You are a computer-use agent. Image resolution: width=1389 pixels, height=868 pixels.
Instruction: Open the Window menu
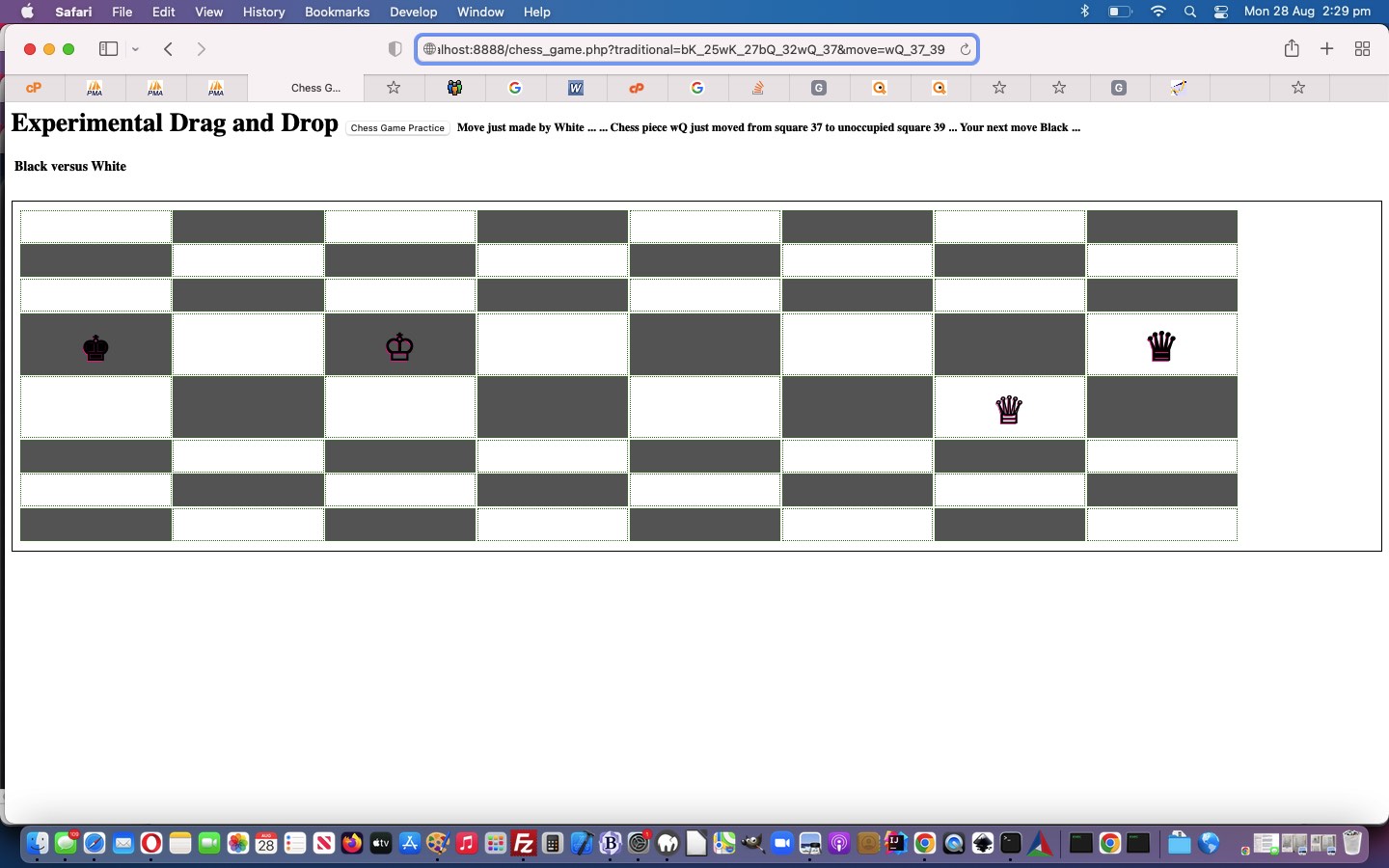click(x=480, y=12)
